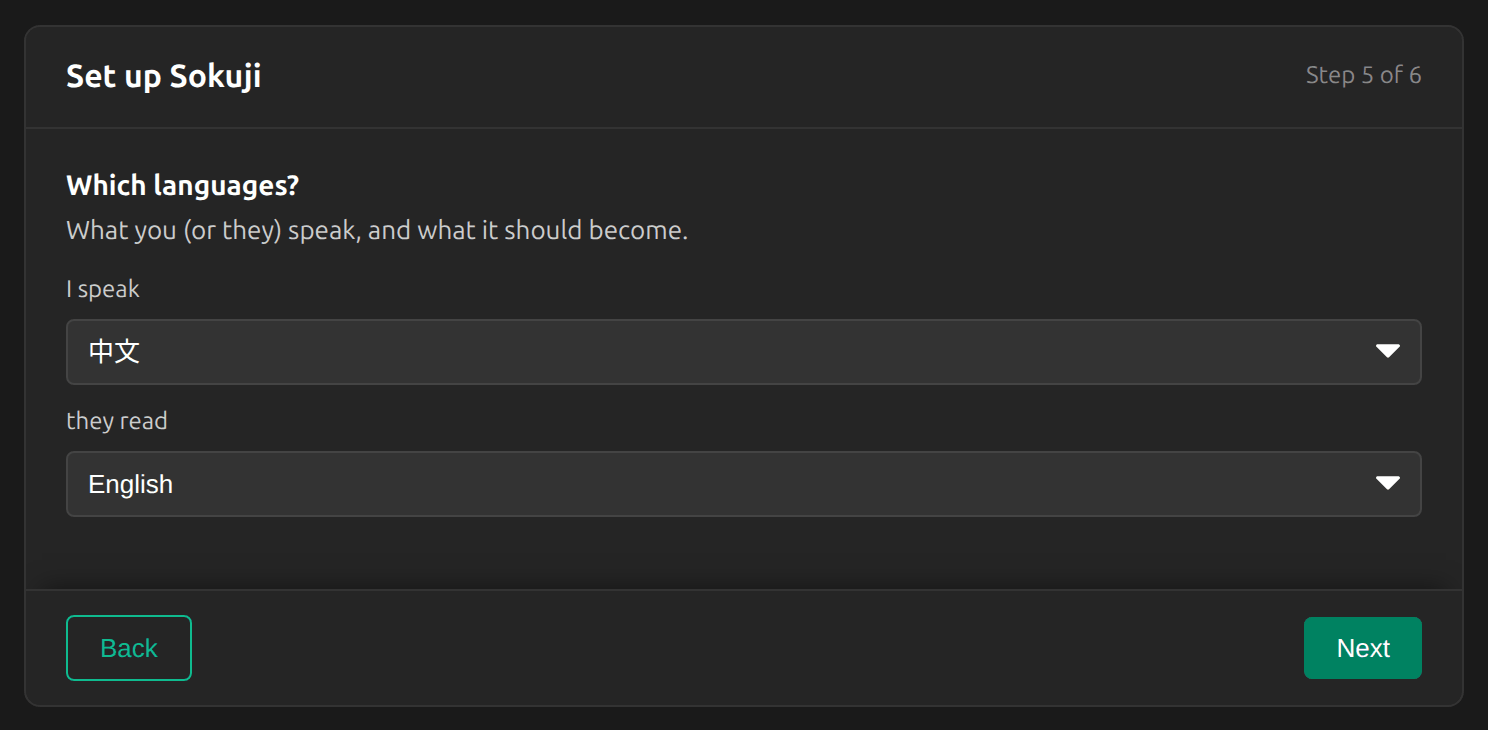Go back to the previous setup step
The height and width of the screenshot is (730, 1488).
click(129, 648)
